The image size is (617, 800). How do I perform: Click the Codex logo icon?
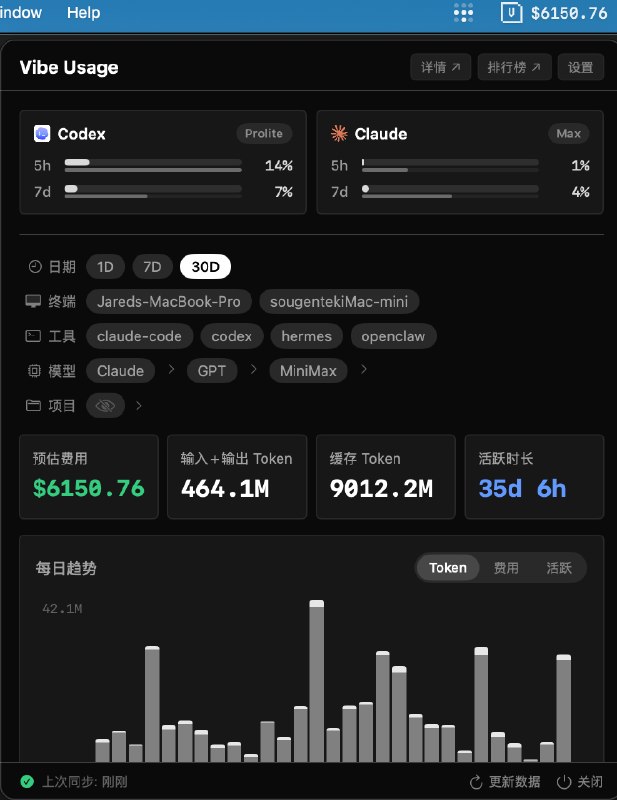tap(42, 134)
